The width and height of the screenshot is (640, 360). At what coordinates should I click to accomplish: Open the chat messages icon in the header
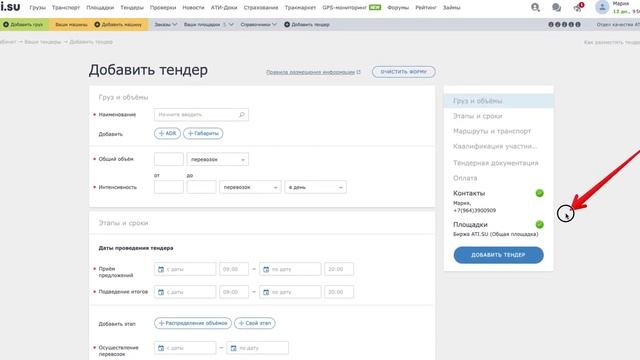click(x=556, y=7)
